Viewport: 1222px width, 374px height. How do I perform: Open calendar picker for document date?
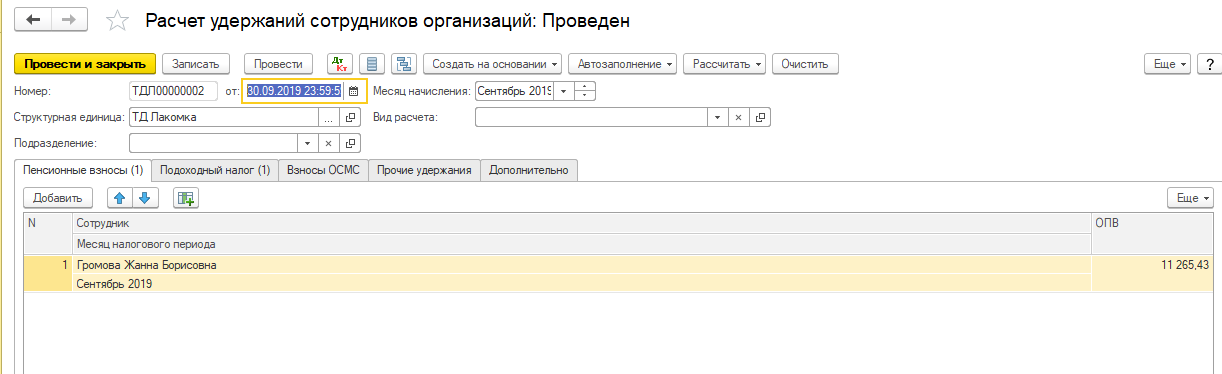pyautogui.click(x=352, y=91)
